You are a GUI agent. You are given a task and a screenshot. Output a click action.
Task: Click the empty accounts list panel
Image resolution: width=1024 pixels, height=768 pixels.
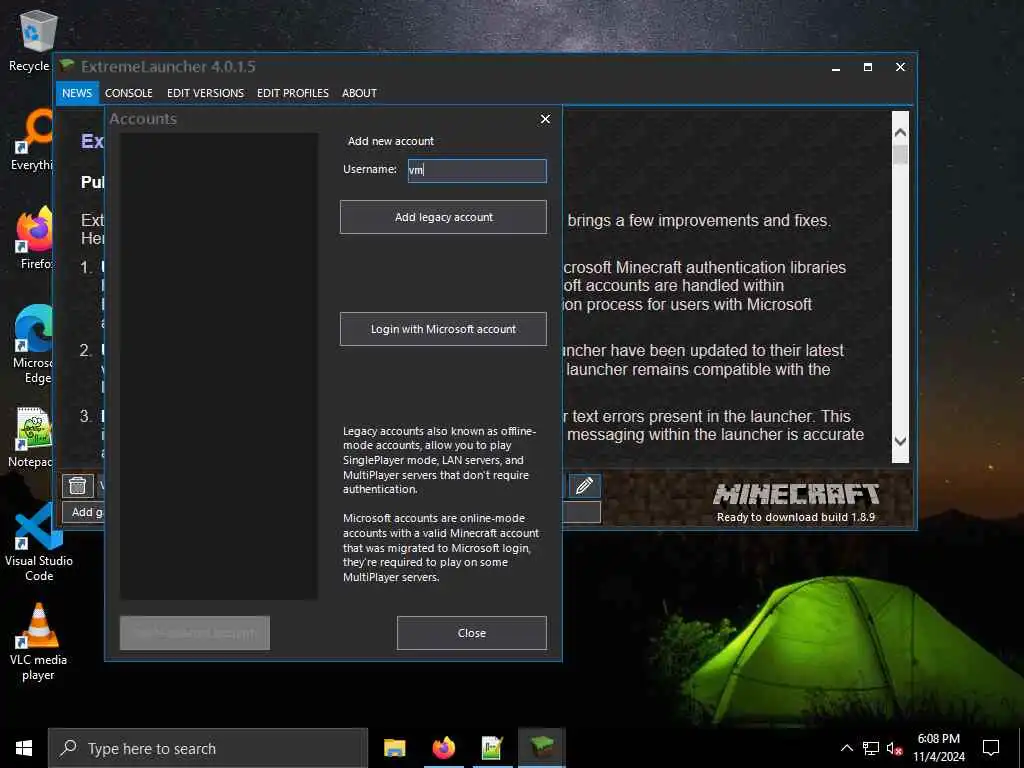click(x=219, y=366)
